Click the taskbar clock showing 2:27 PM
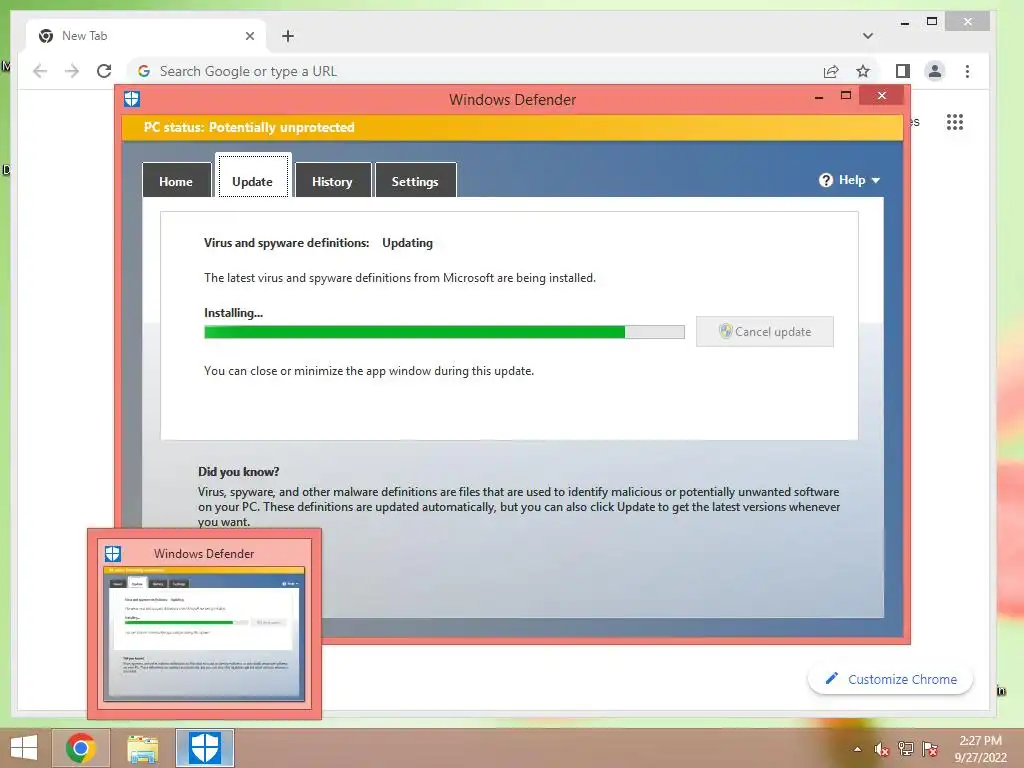The width and height of the screenshot is (1024, 768). (980, 748)
